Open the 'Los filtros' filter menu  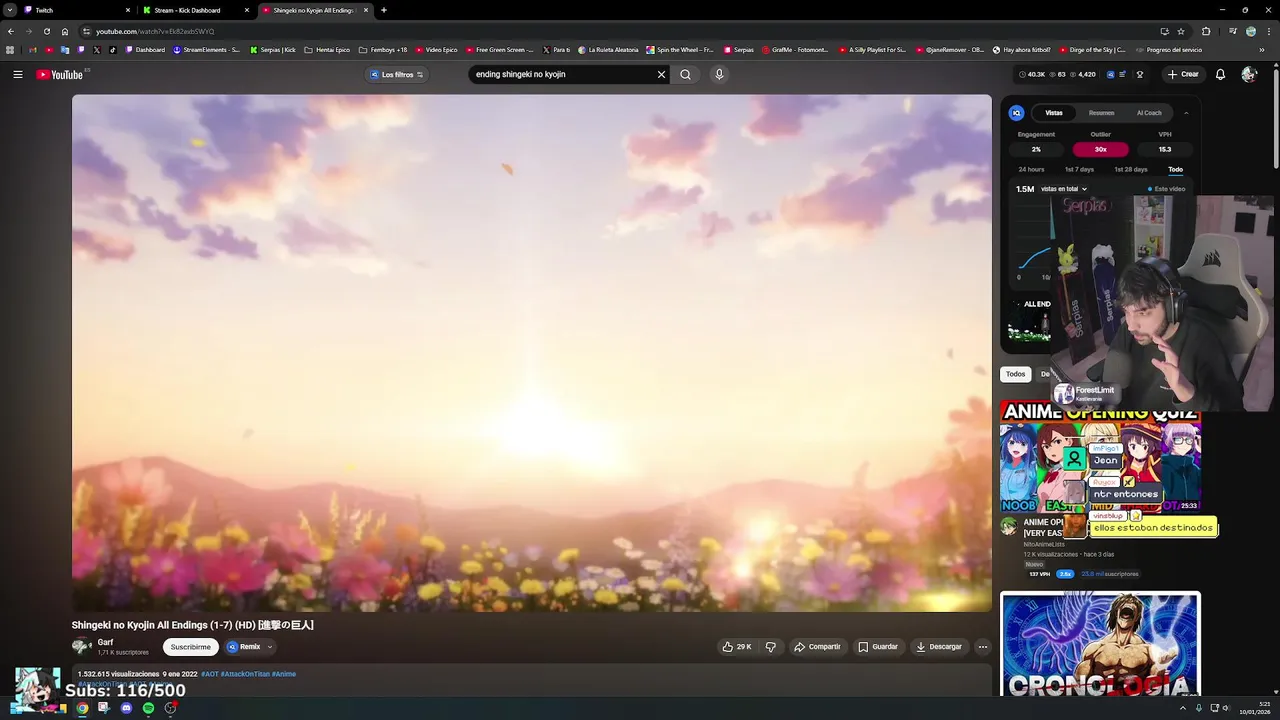coord(397,74)
